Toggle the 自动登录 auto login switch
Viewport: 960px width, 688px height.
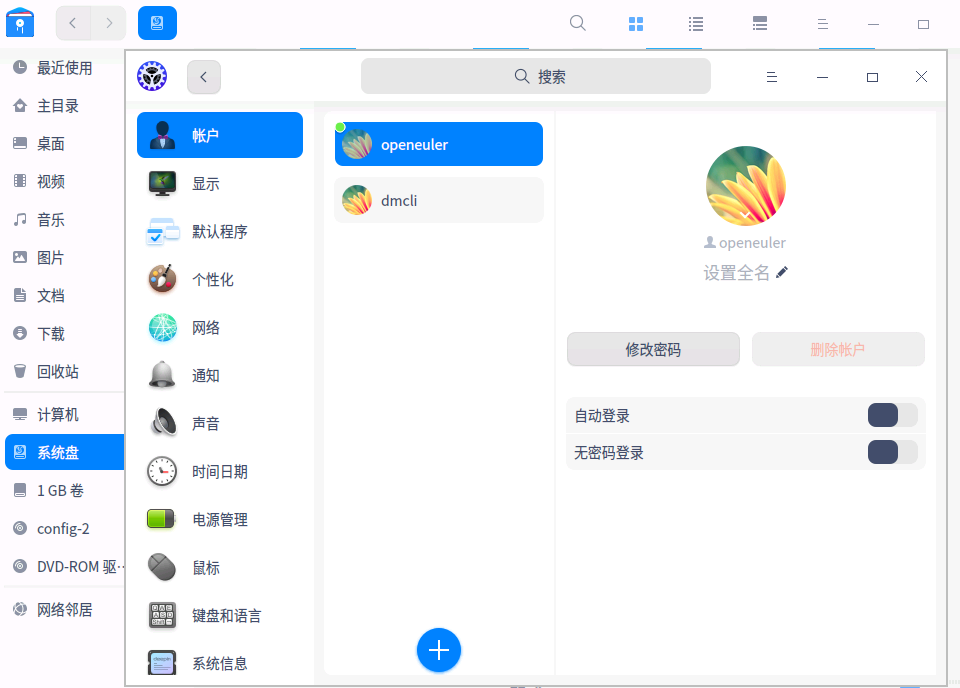click(x=893, y=415)
